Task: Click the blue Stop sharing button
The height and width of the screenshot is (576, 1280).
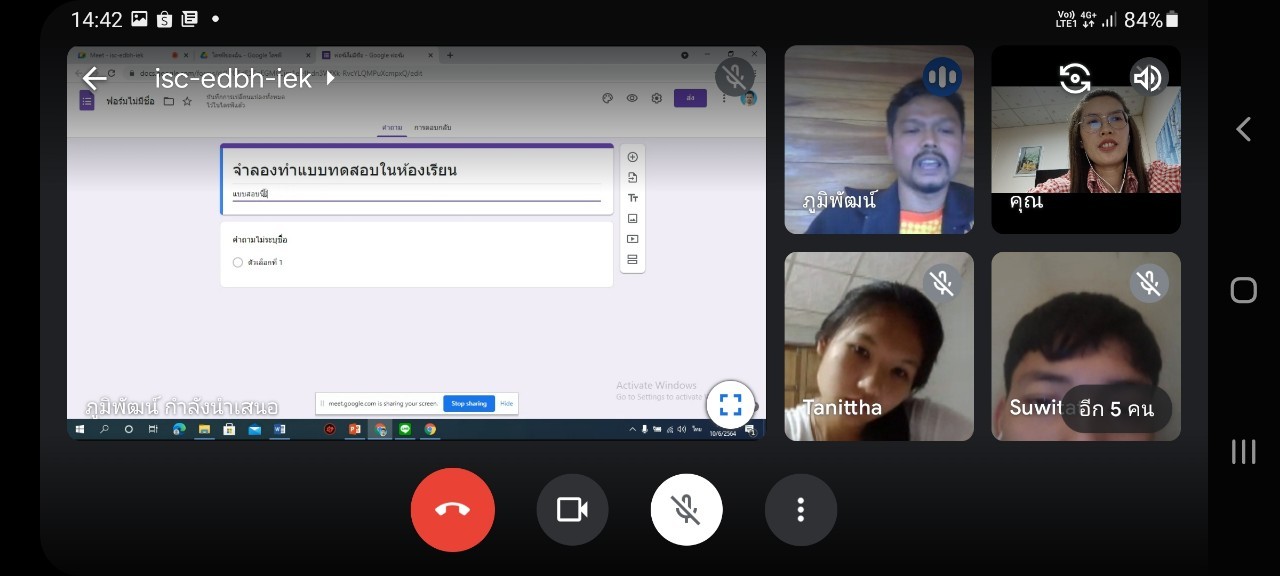Action: pyautogui.click(x=469, y=403)
